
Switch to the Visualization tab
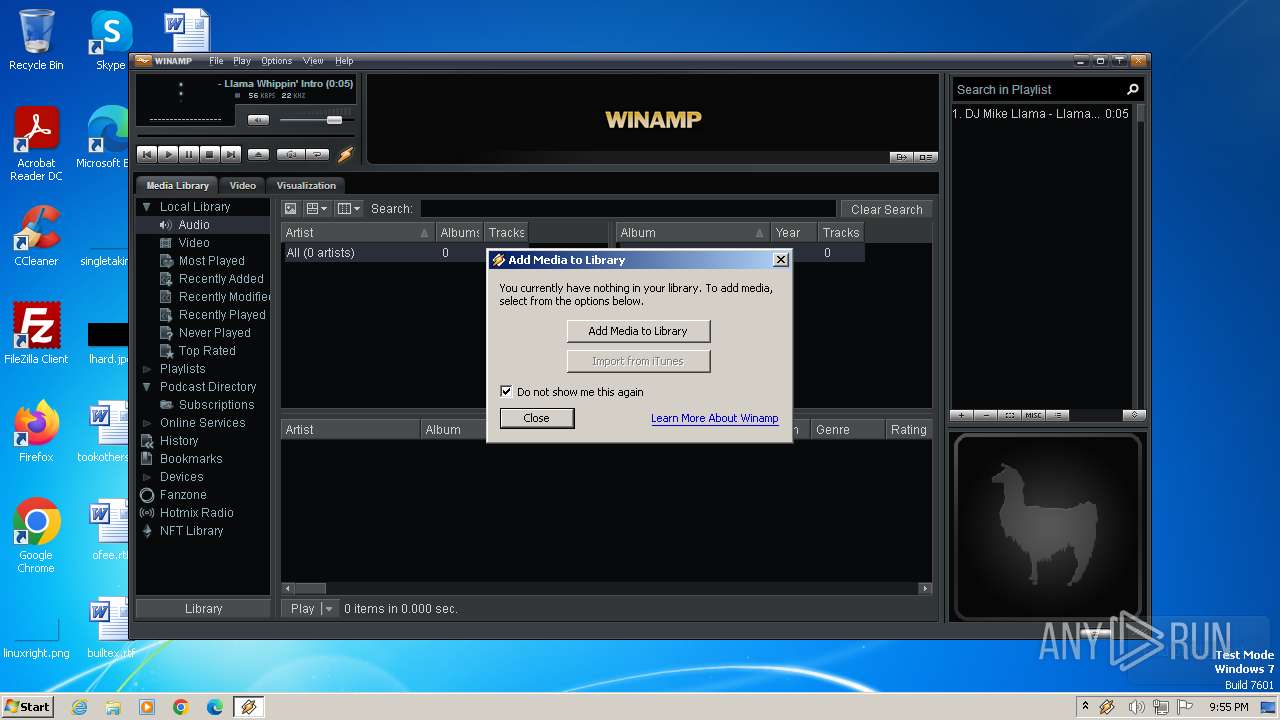coord(306,185)
